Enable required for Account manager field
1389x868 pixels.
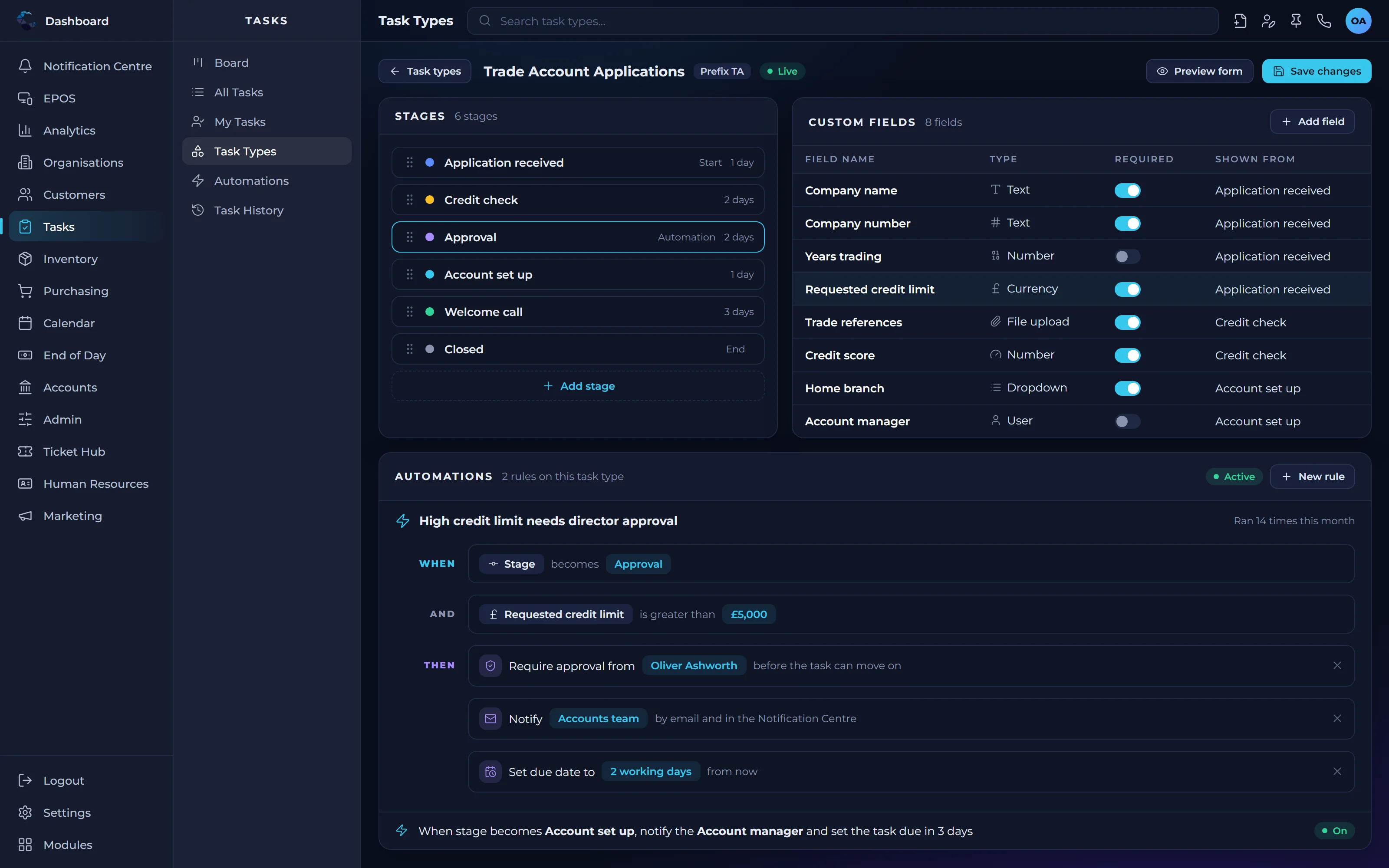click(x=1127, y=421)
